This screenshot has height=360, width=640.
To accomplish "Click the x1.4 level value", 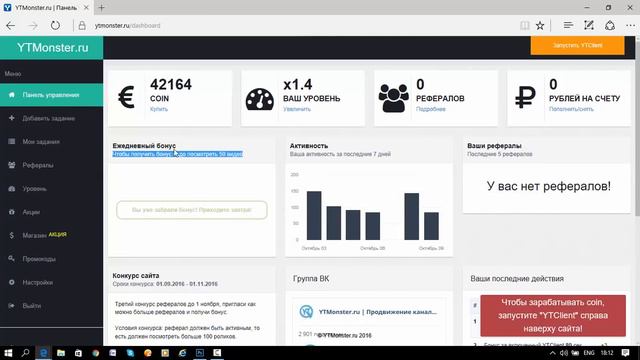I will (298, 84).
